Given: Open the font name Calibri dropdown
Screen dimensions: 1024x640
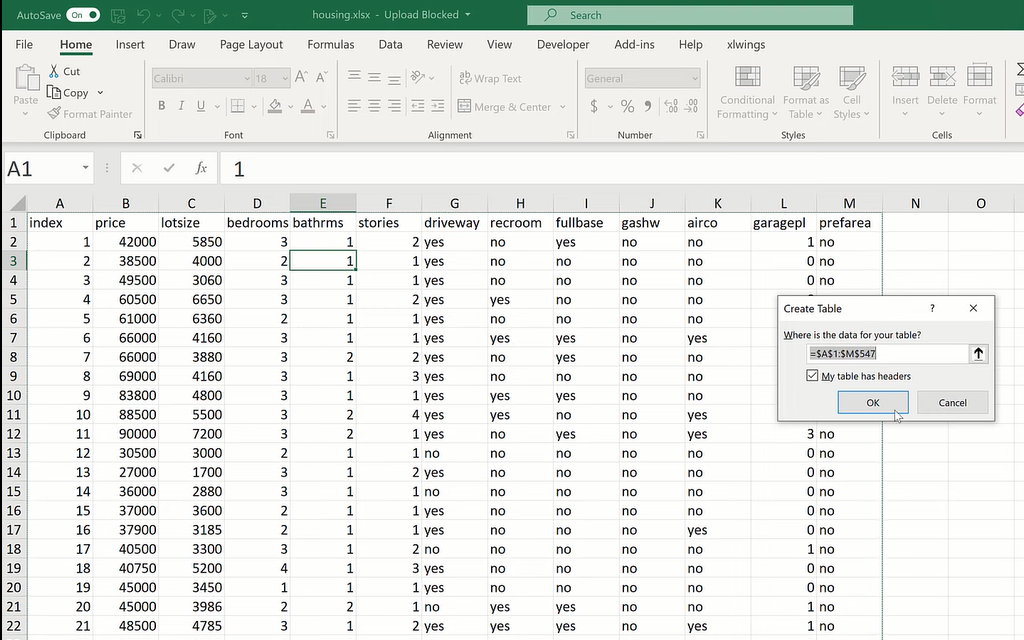Looking at the screenshot, I should (x=247, y=78).
